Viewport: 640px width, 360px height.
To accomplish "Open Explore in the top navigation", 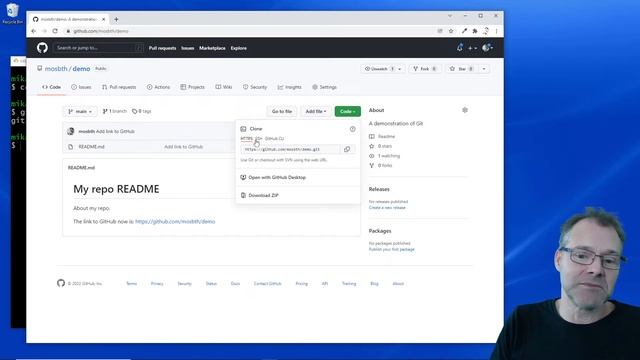I will (x=238, y=48).
